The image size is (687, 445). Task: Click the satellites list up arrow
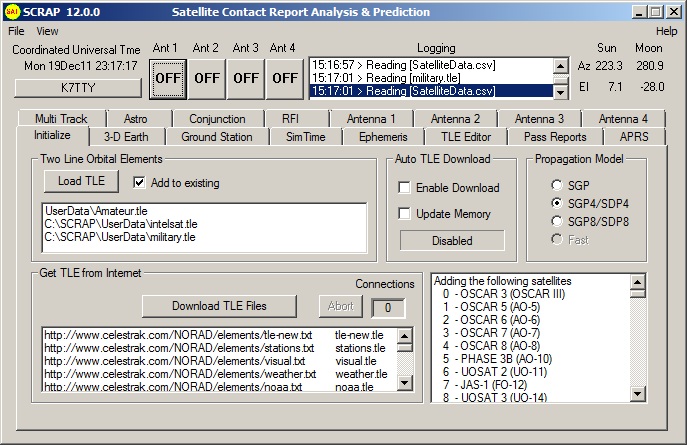[x=637, y=282]
